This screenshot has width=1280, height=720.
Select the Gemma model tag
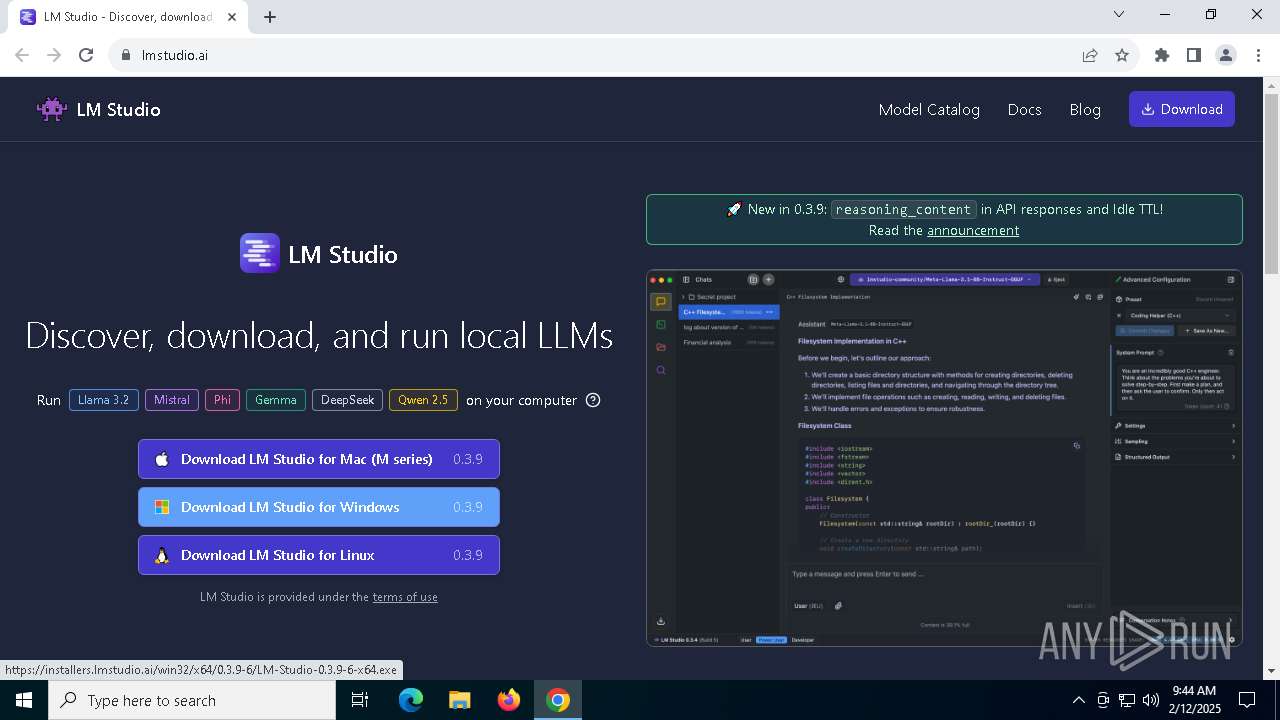pos(276,400)
